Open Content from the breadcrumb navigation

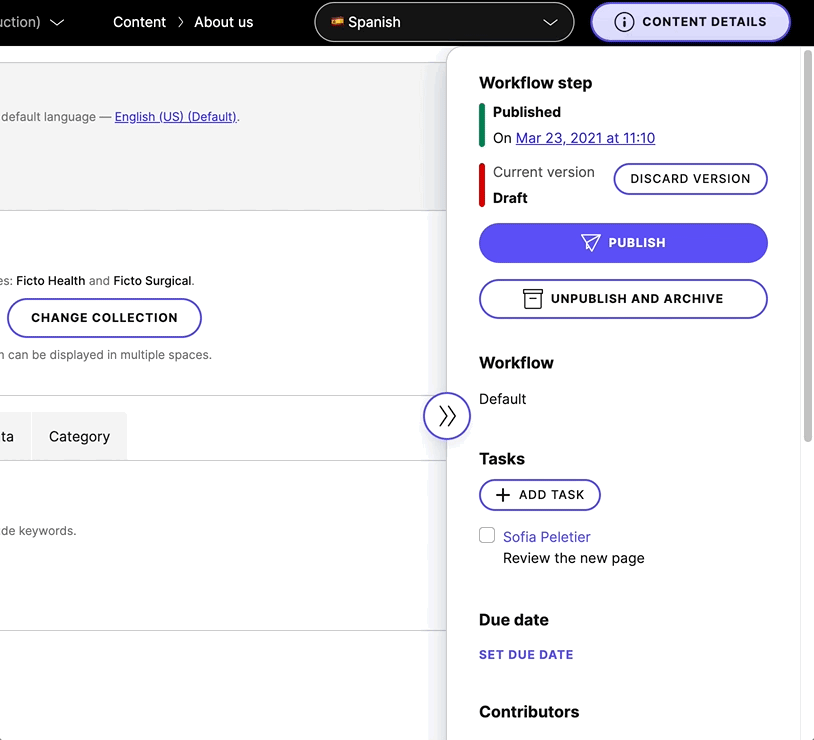click(139, 22)
